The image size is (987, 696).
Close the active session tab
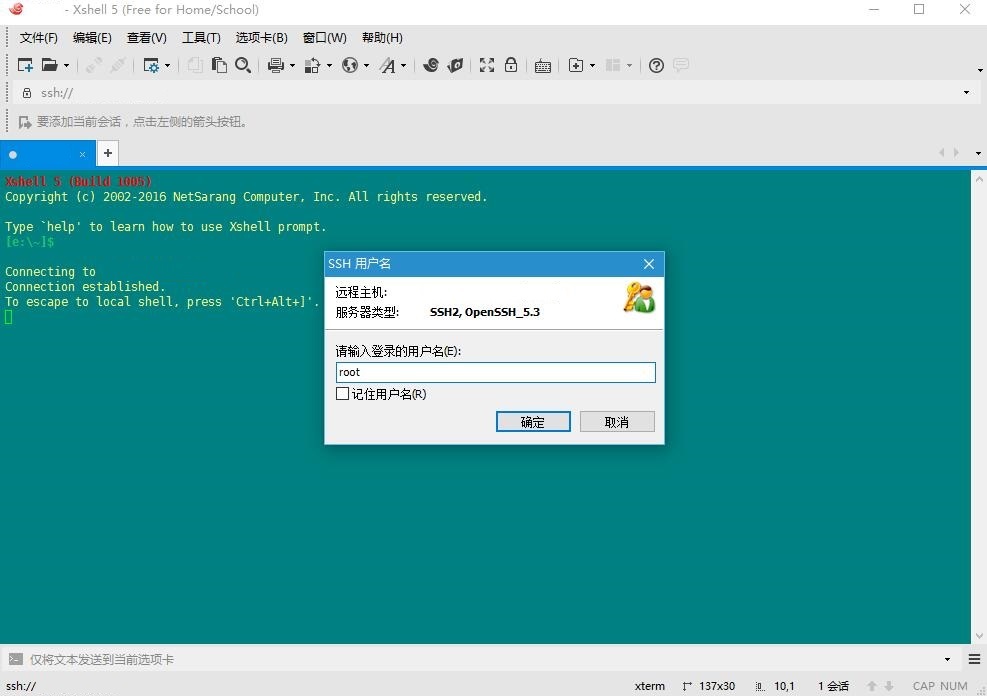click(x=82, y=154)
